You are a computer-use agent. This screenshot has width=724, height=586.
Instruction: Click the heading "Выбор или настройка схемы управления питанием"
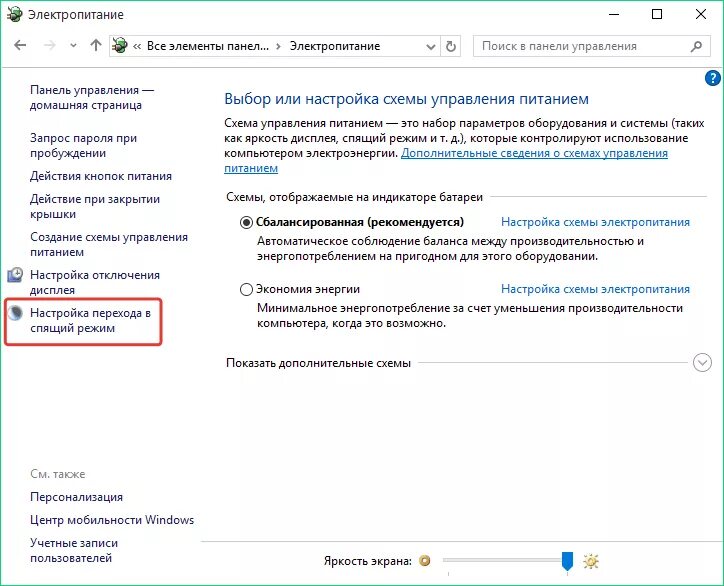[406, 99]
